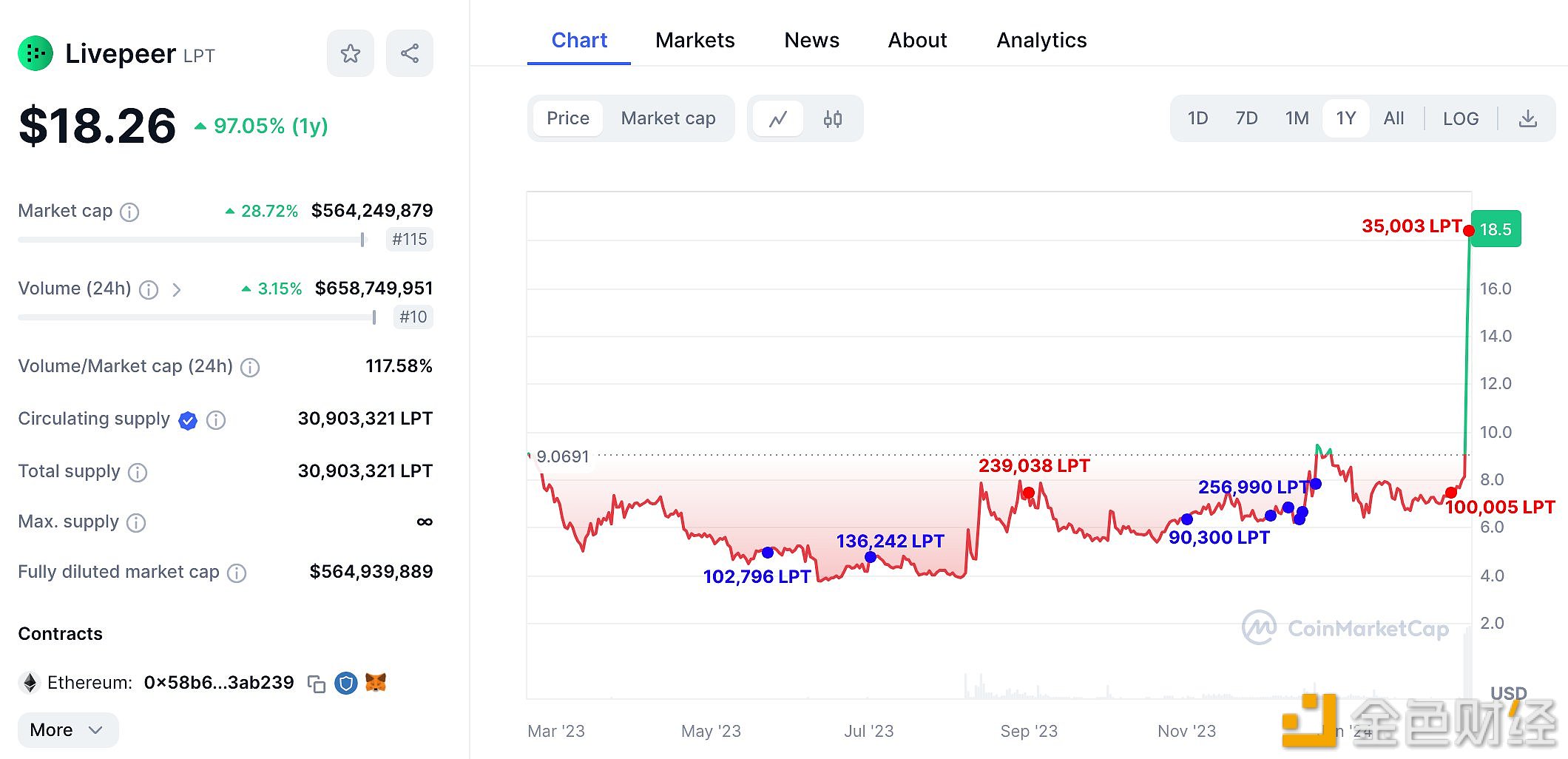
Task: Select the Price chart toggle
Action: [x=568, y=118]
